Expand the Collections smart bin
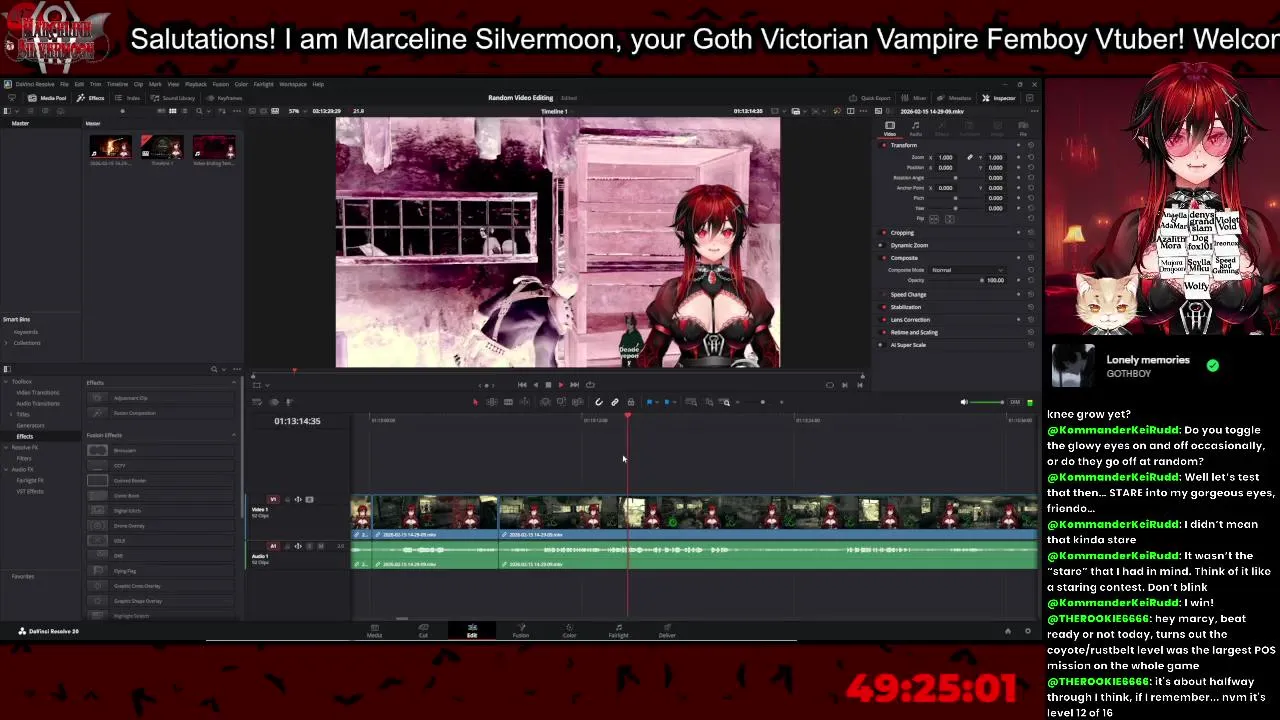 (x=6, y=343)
